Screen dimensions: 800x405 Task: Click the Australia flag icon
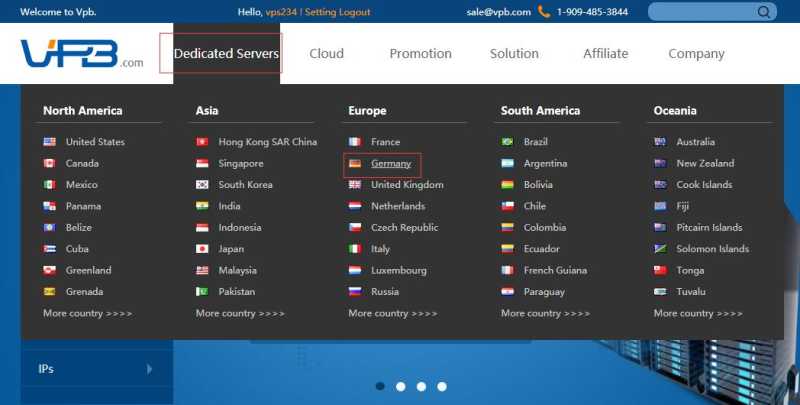tap(660, 142)
